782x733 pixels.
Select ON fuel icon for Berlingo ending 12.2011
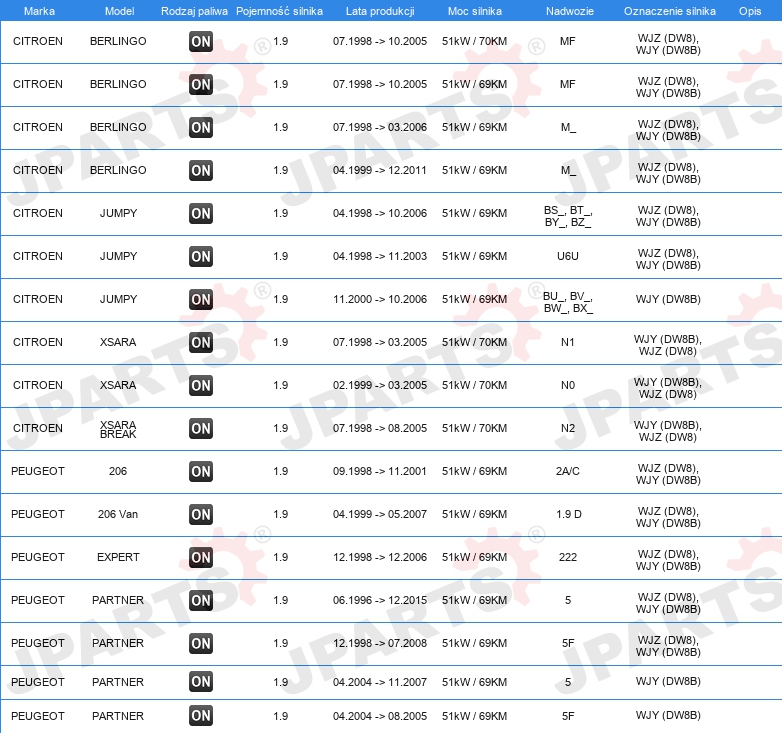coord(201,170)
